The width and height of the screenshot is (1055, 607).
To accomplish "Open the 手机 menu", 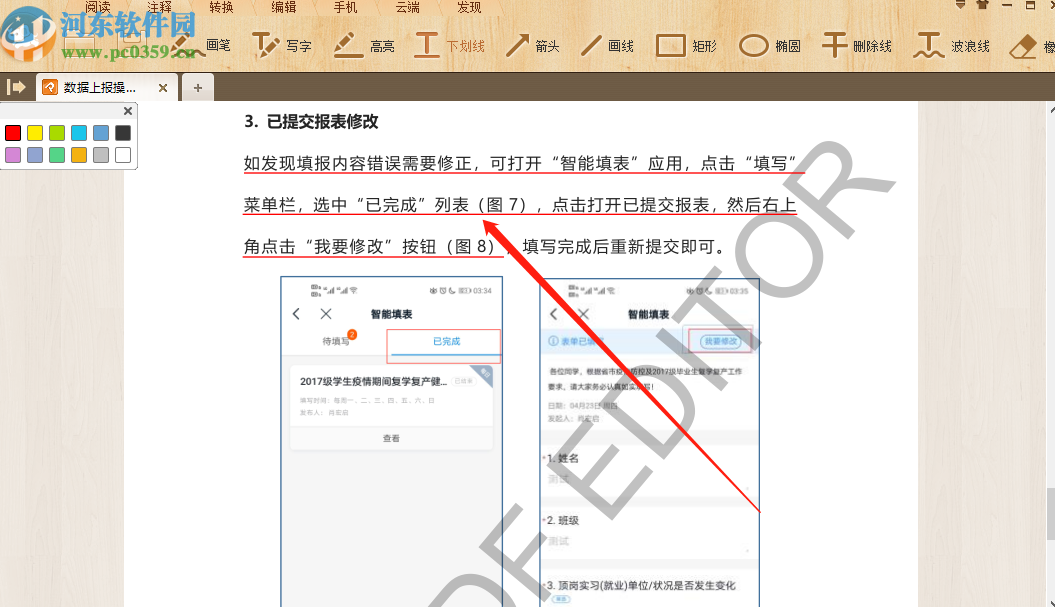I will pos(345,7).
